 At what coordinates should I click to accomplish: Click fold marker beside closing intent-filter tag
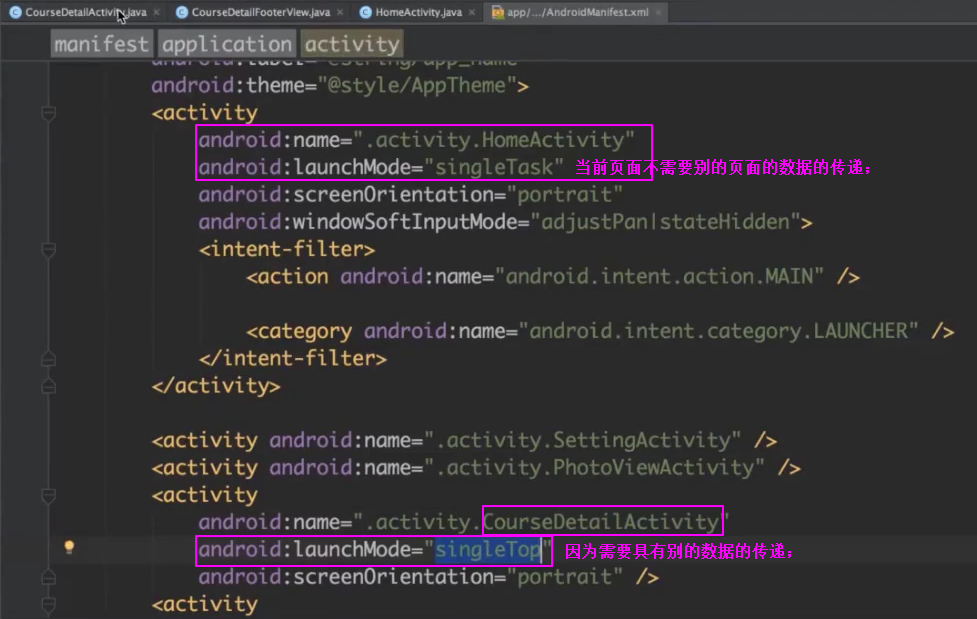coord(47,358)
